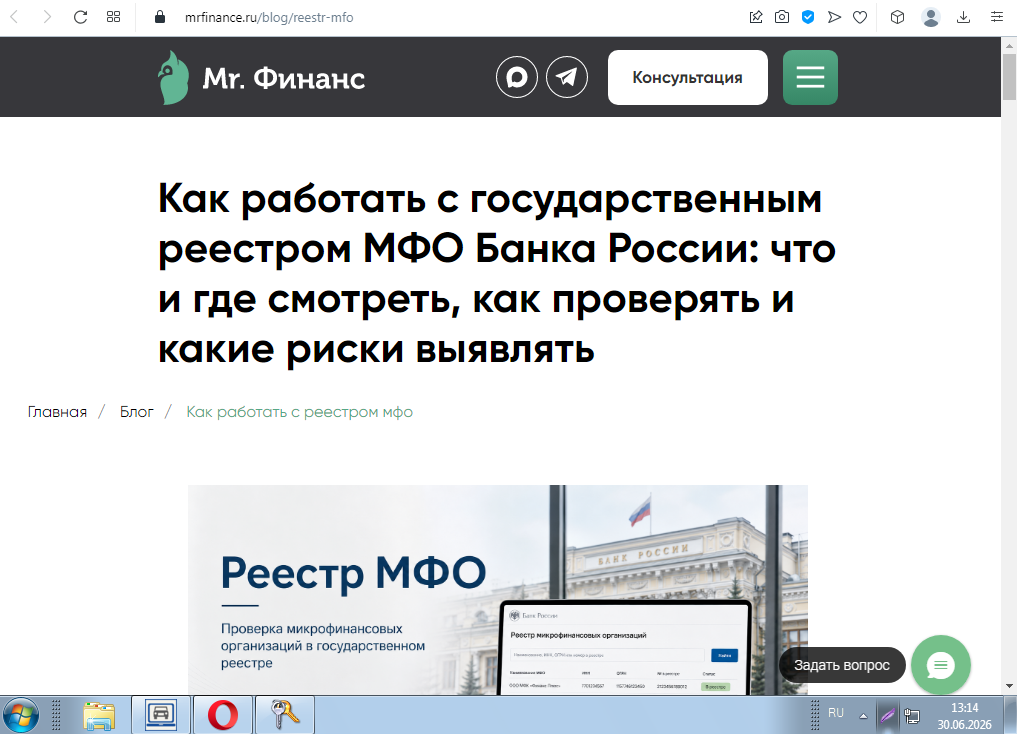Click the purple pen tray icon
Viewport: 1017px width, 734px height.
887,716
